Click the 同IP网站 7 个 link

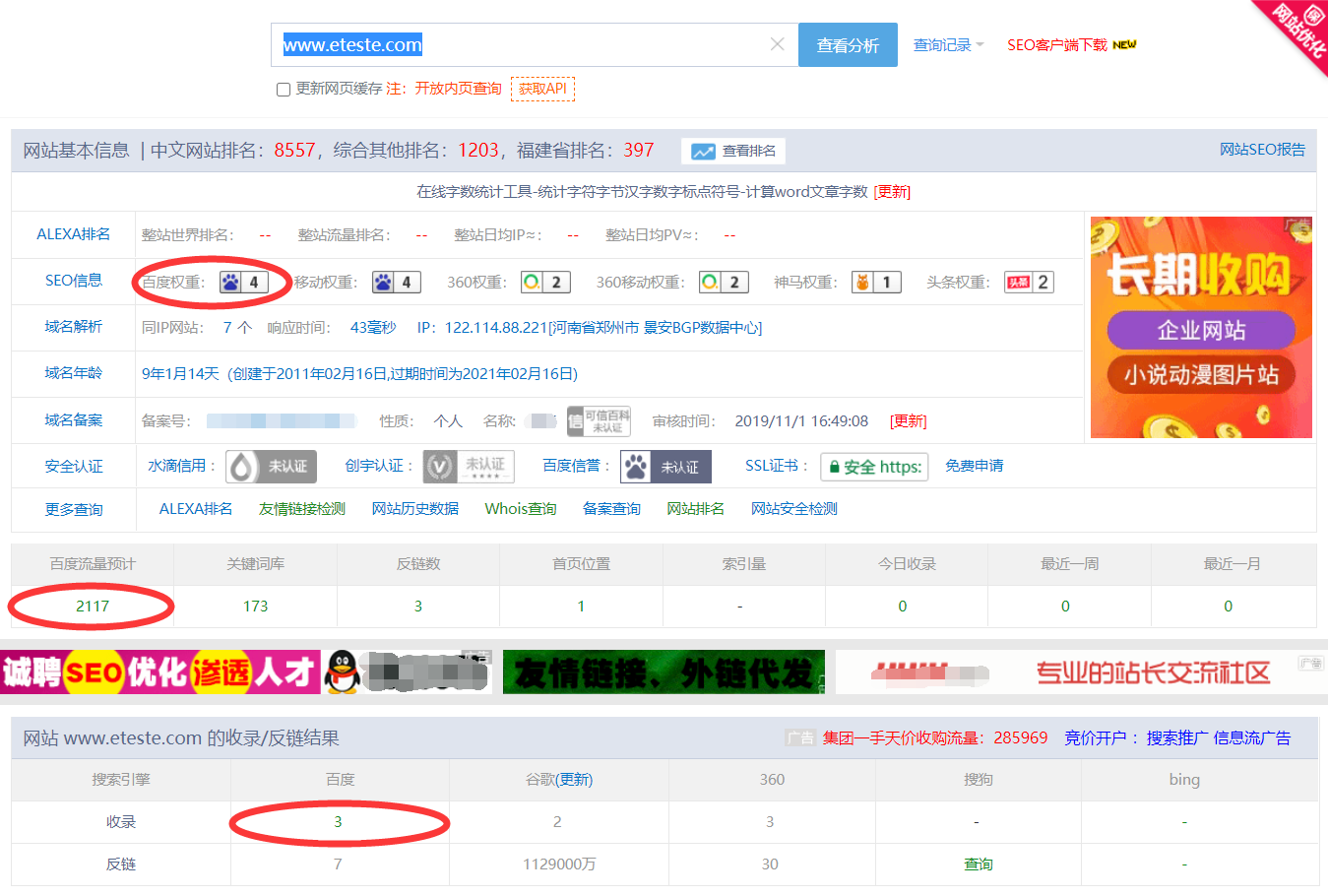(237, 328)
